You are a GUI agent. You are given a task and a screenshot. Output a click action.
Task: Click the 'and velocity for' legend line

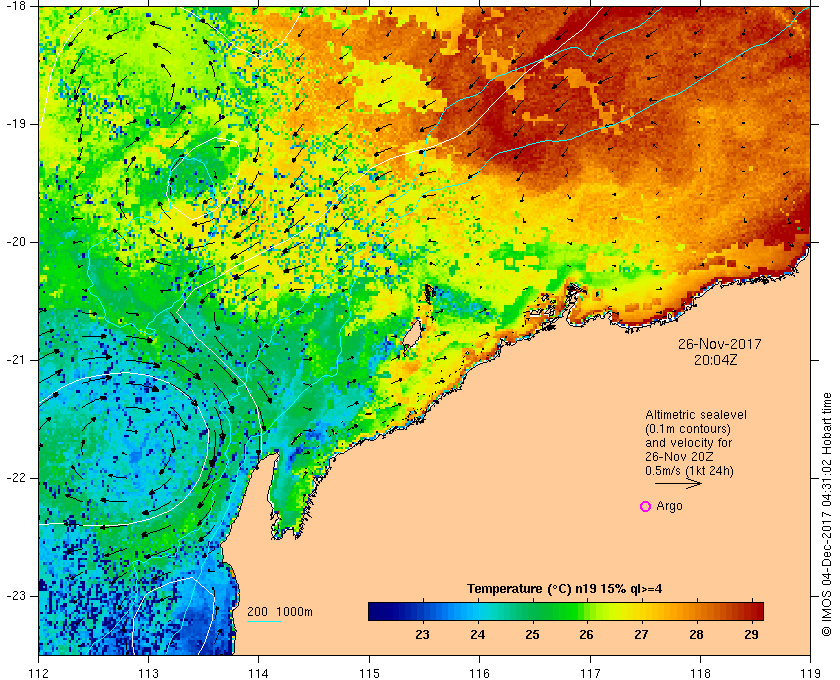coord(688,443)
